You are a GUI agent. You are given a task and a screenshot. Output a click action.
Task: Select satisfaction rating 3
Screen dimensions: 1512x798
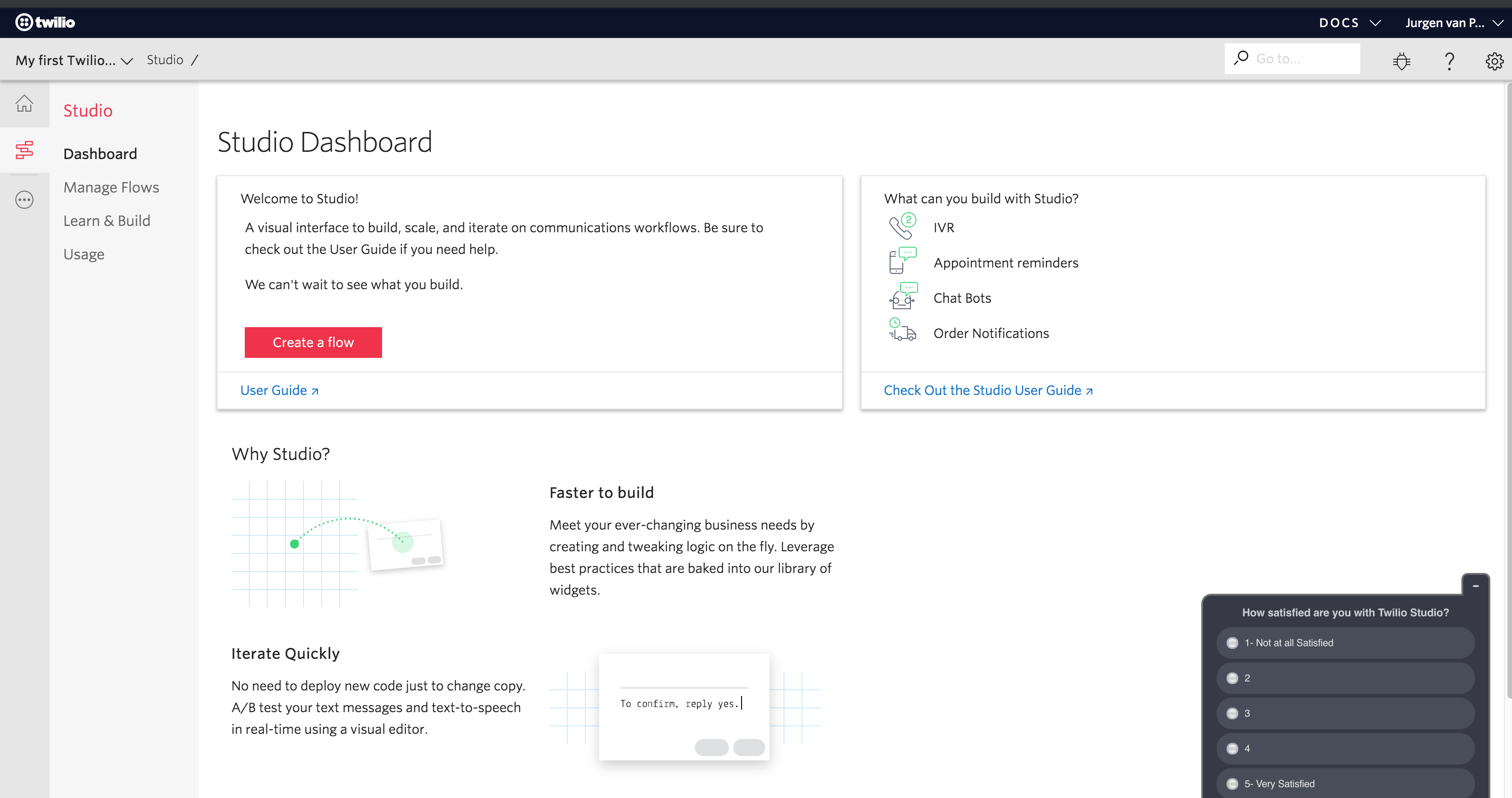[1345, 713]
